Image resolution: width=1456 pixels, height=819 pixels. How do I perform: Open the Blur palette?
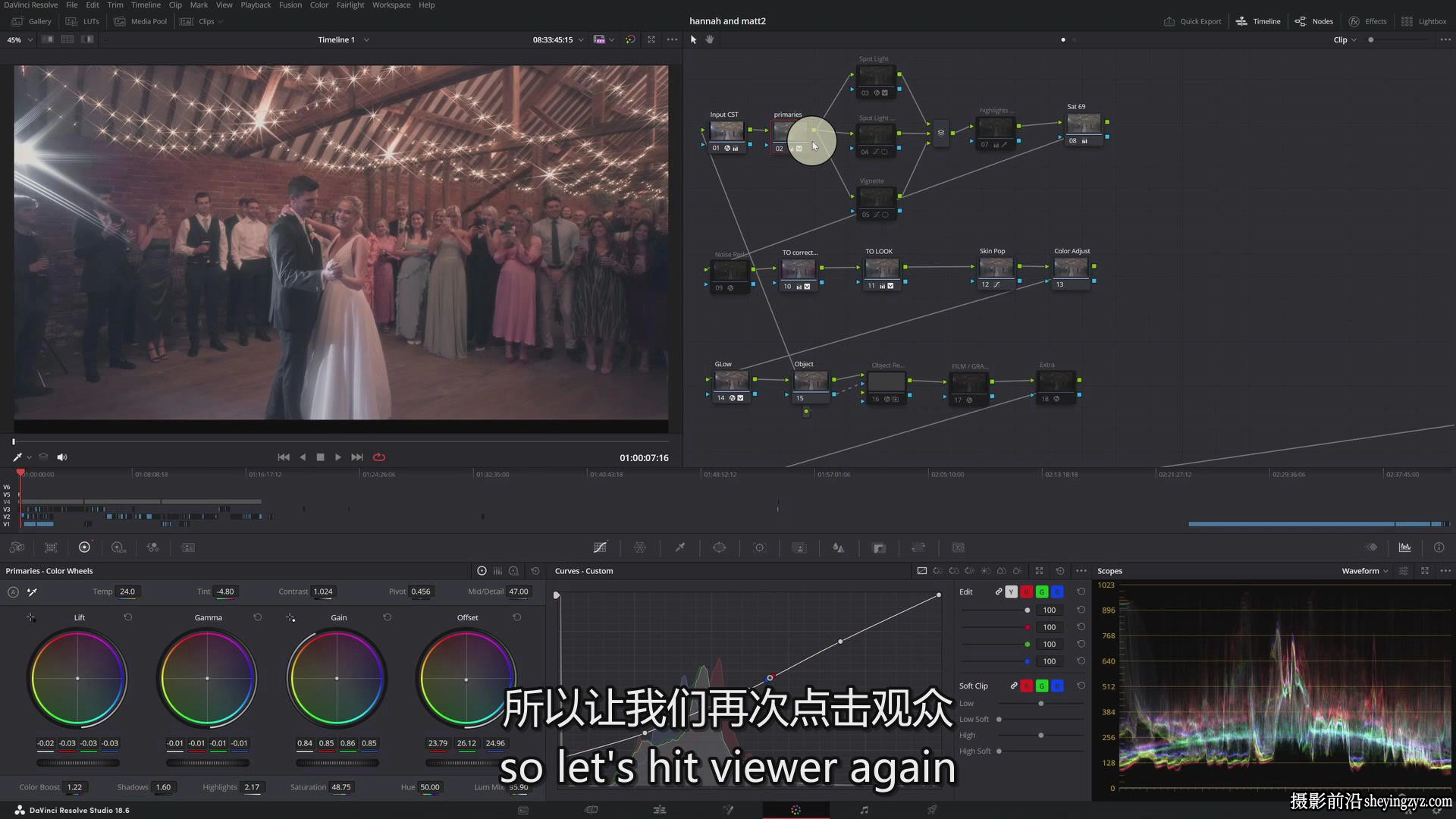click(839, 548)
